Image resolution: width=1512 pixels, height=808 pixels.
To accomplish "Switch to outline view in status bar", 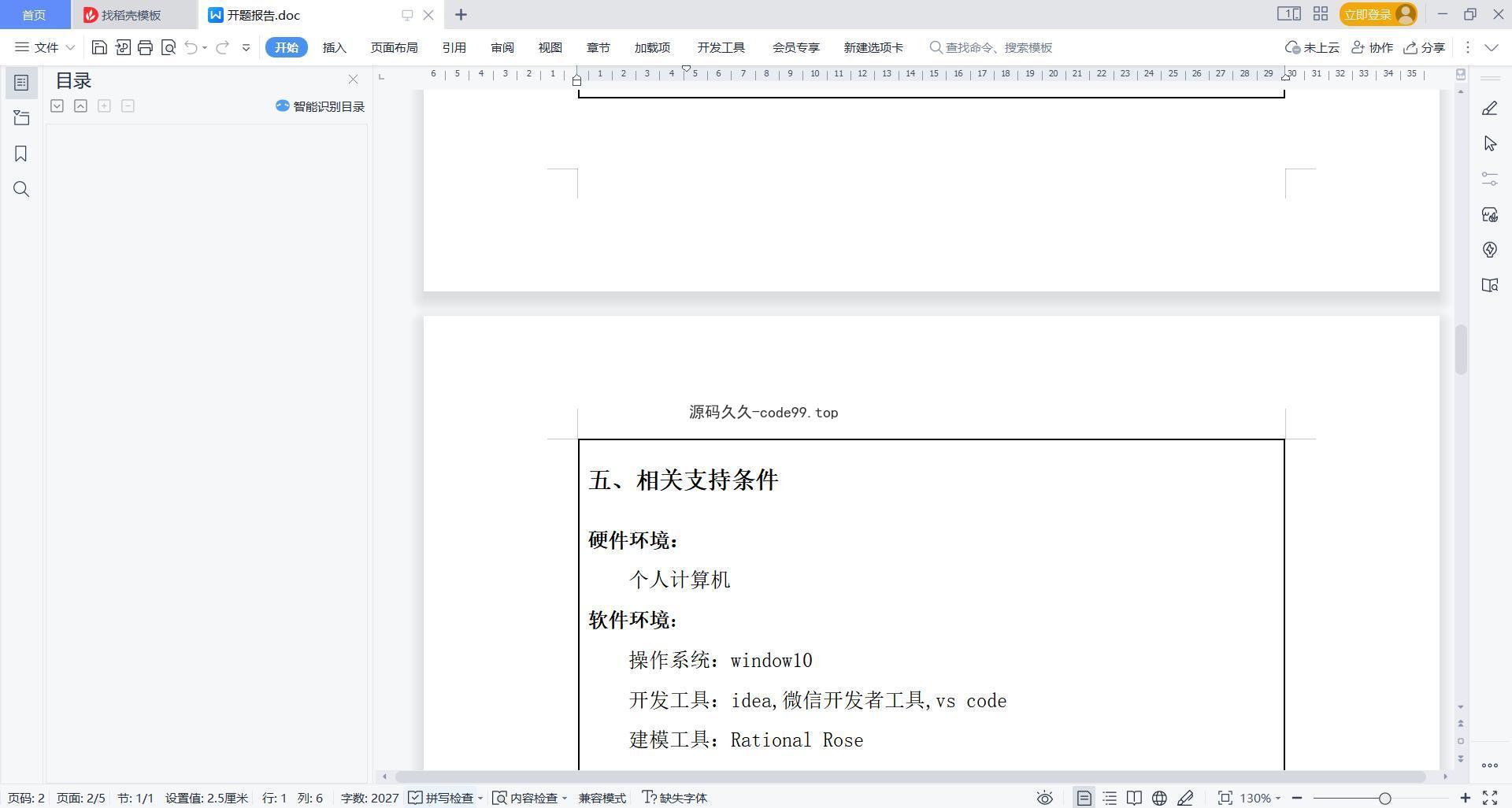I will pos(1110,798).
